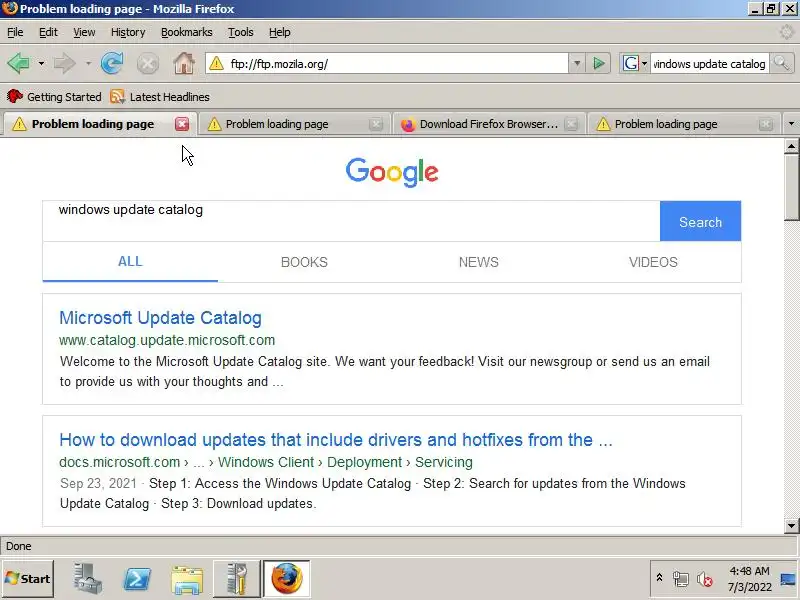Image resolution: width=800 pixels, height=600 pixels.
Task: Open the Tools menu
Action: coord(240,32)
